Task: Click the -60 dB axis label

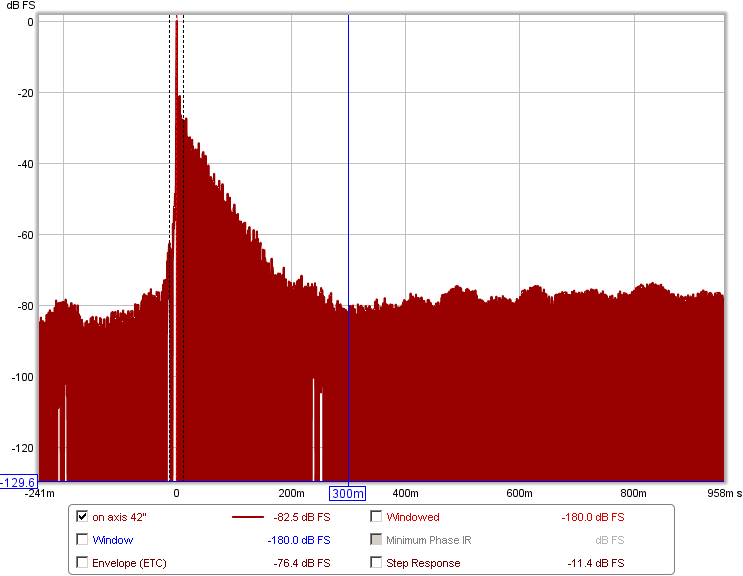Action: [25, 235]
